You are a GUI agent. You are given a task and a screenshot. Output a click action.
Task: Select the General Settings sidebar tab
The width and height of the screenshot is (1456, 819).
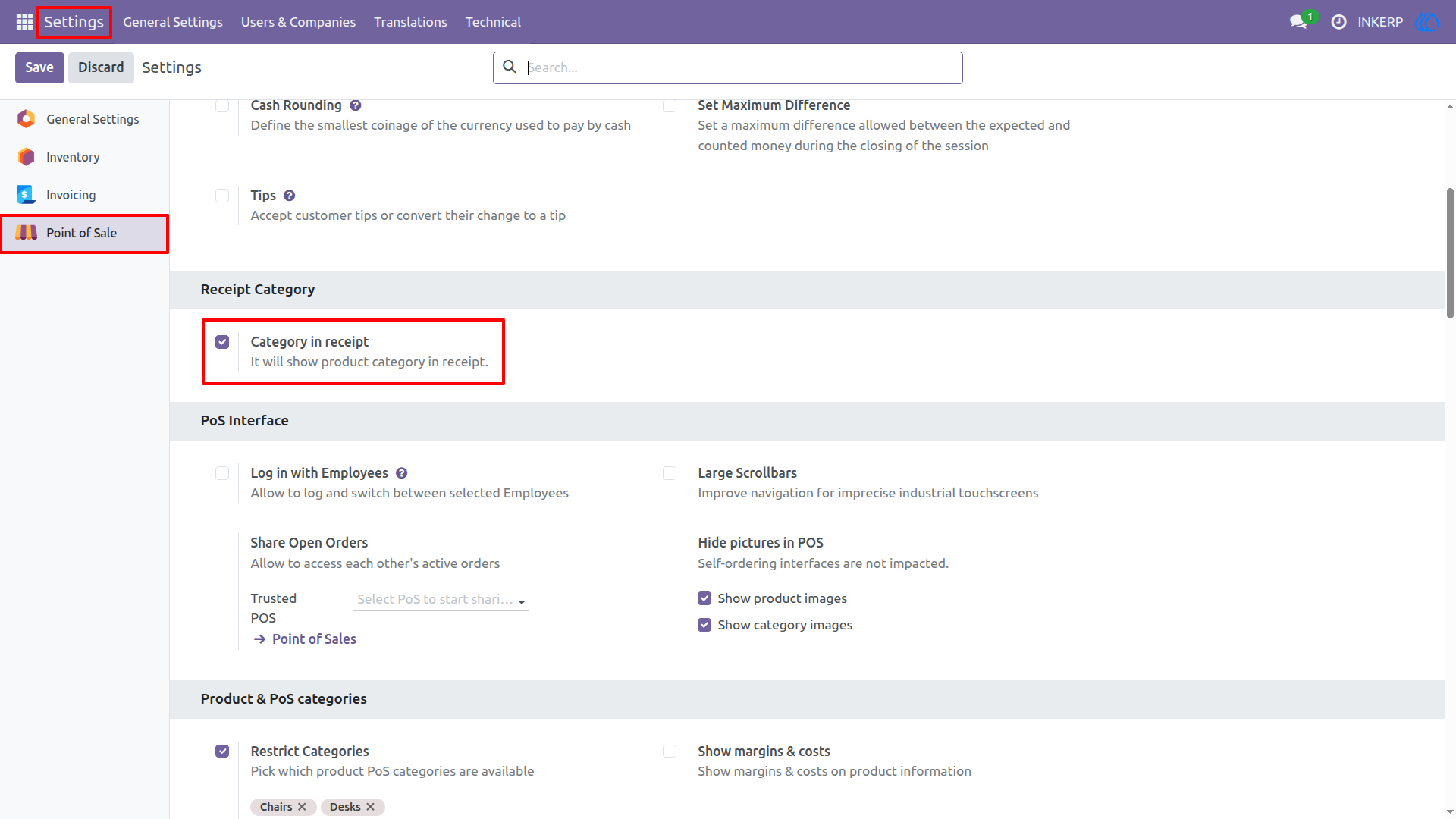[x=84, y=119]
